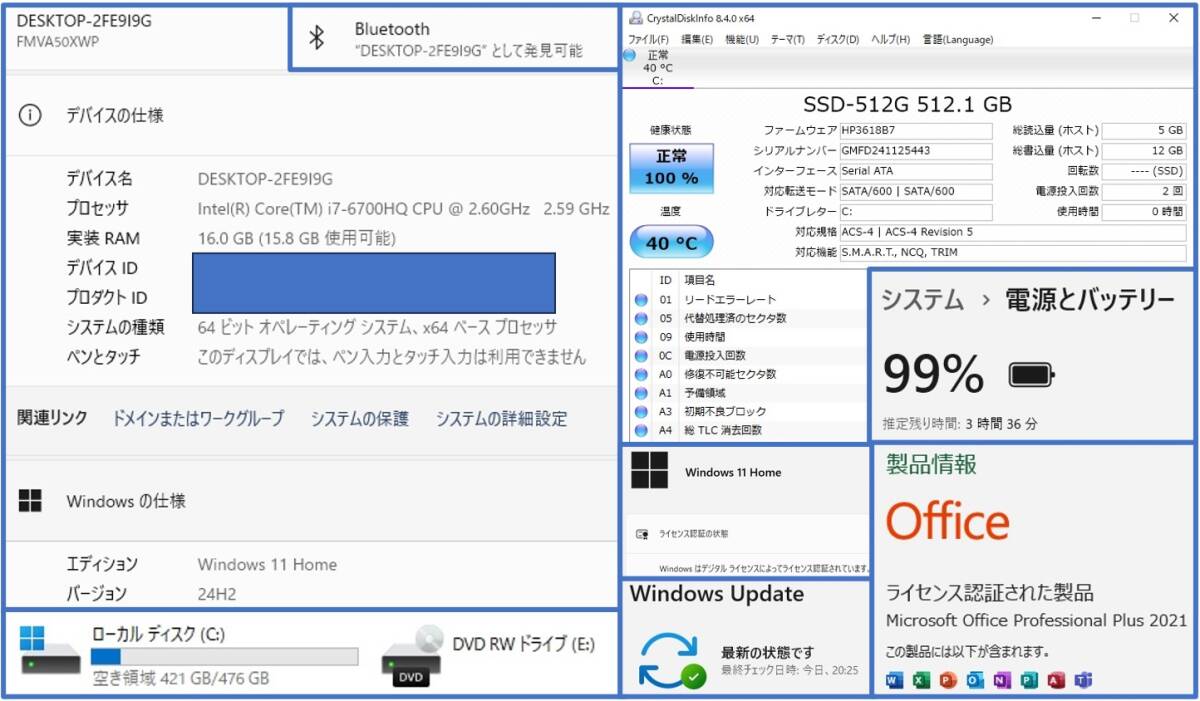
Task: Open the システムの保護 link
Action: [360, 419]
